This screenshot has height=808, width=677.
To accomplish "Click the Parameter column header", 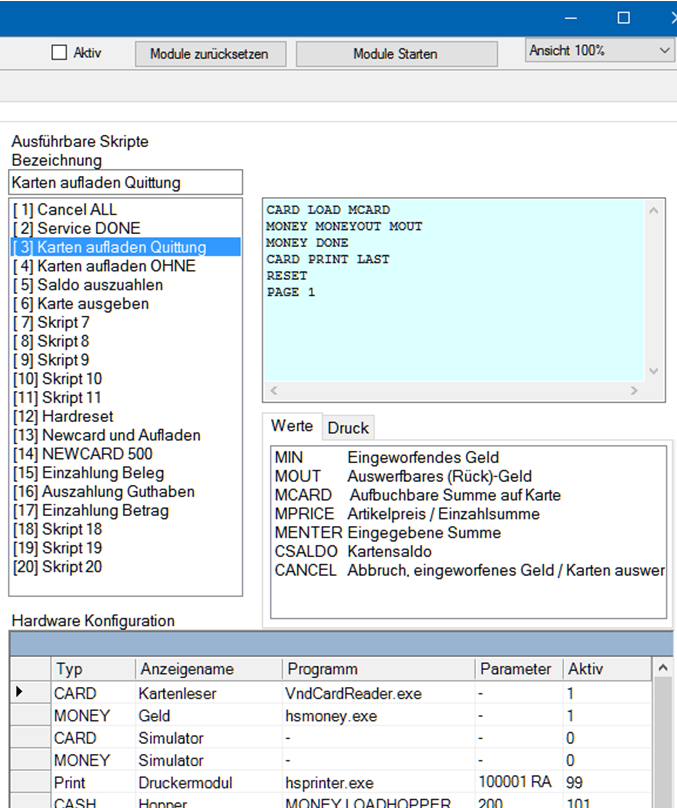I will 519,669.
